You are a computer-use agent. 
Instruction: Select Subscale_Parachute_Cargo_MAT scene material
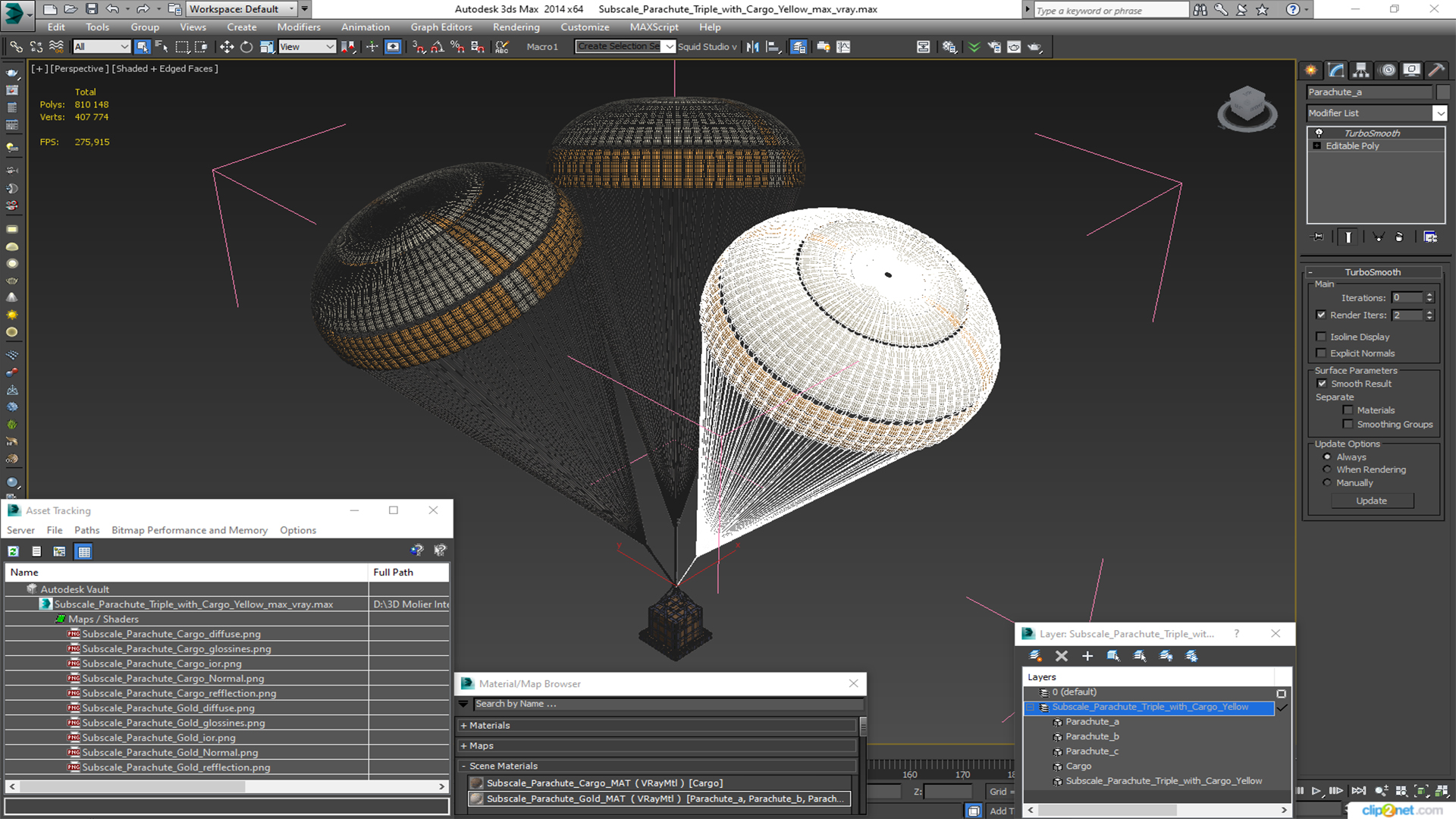[658, 783]
